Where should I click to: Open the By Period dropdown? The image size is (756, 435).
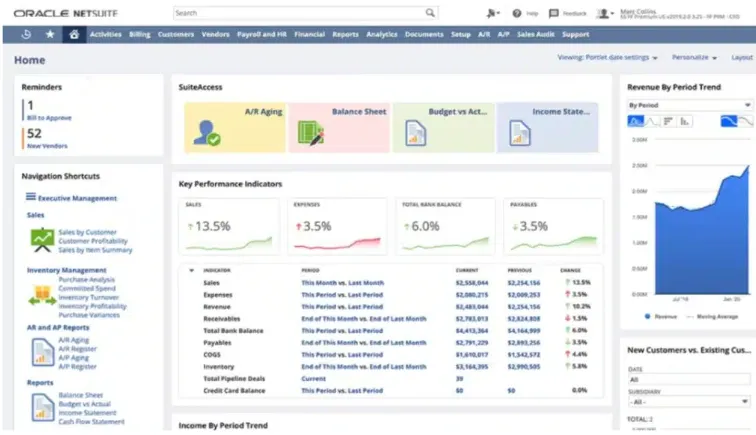click(689, 105)
